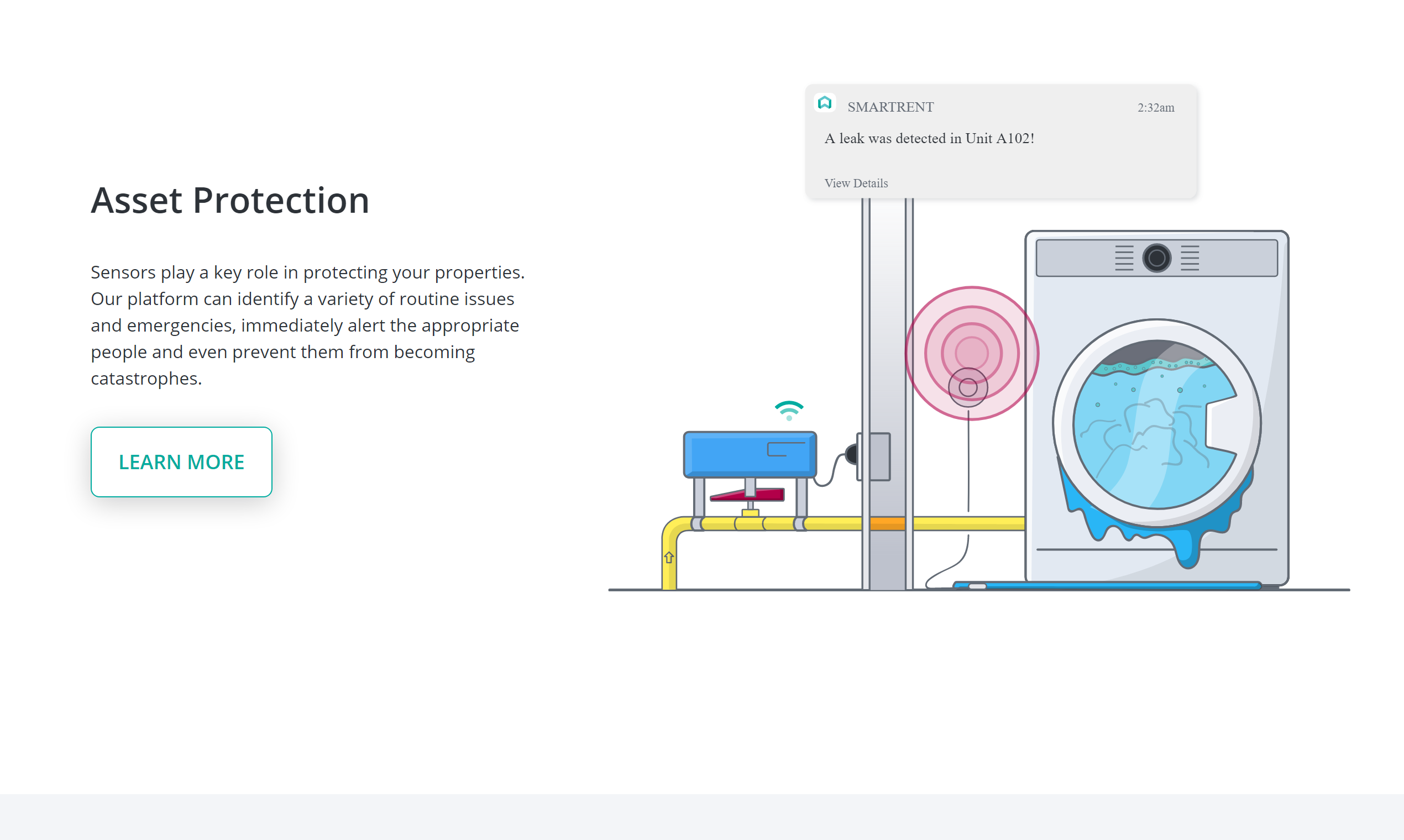
Task: Open the View Details link
Action: pos(856,183)
